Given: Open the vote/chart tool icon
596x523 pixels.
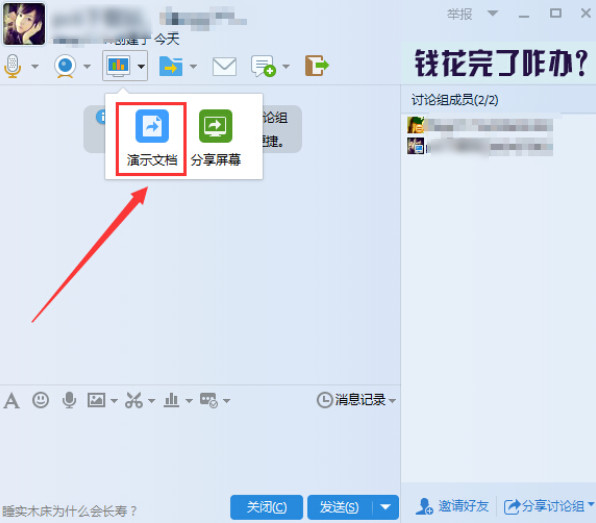Looking at the screenshot, I should (x=171, y=400).
